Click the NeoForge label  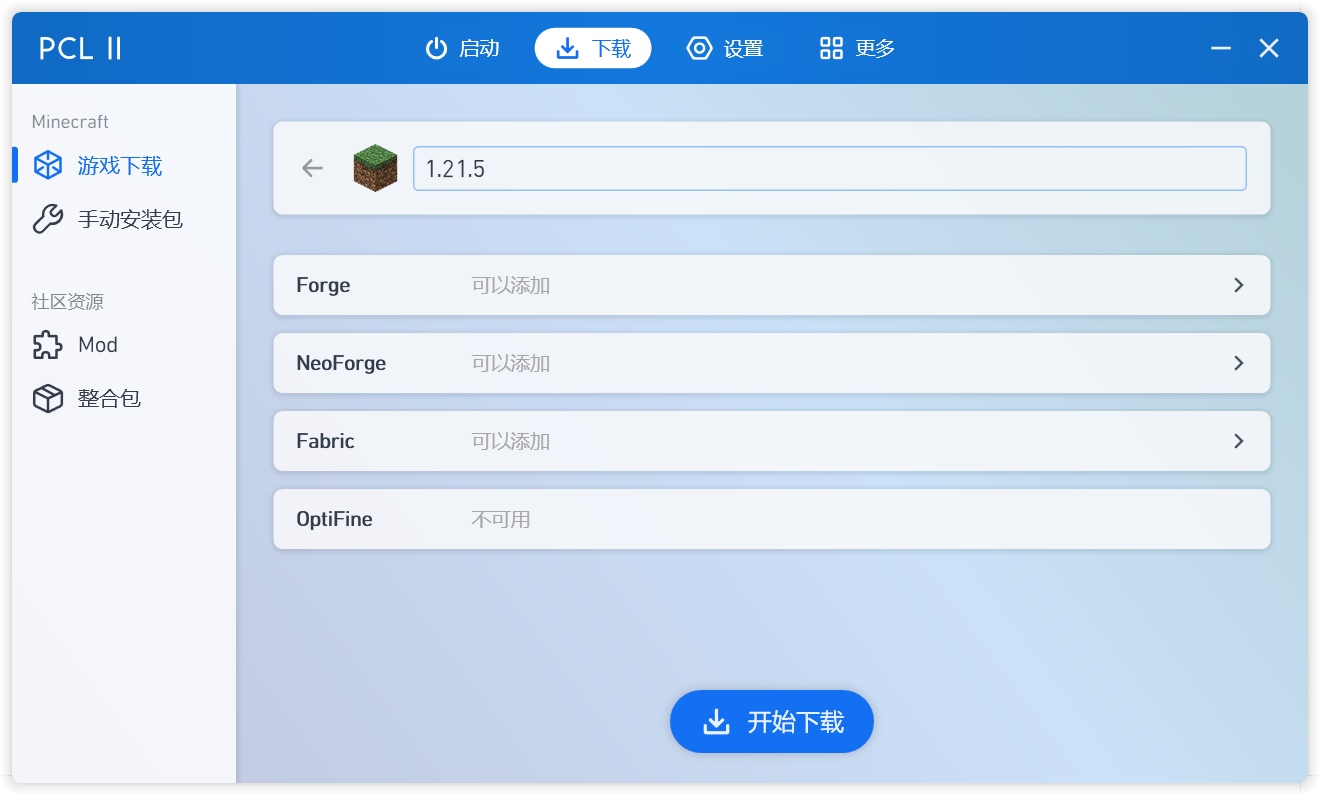341,364
